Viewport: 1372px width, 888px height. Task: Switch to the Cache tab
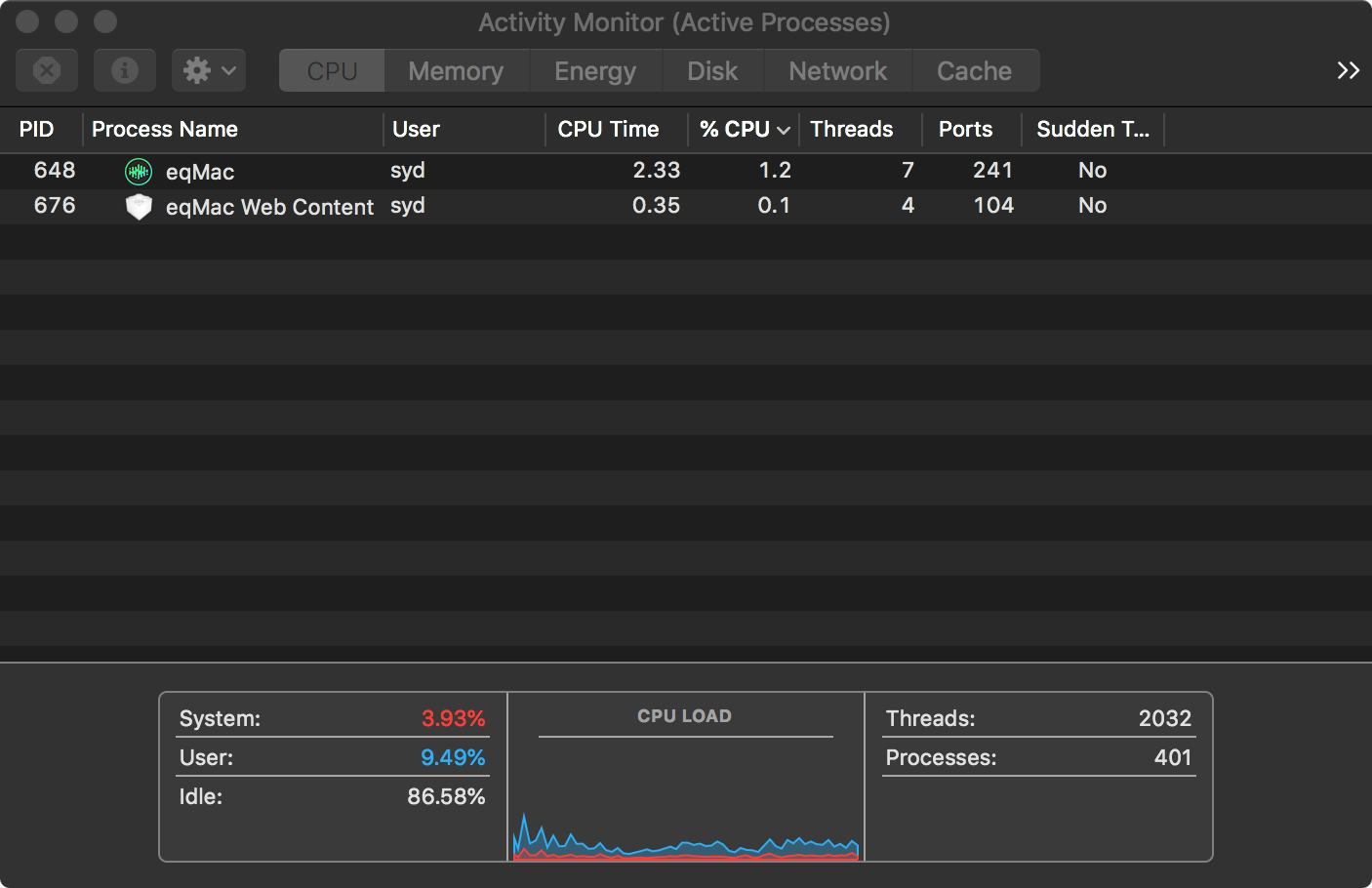(x=974, y=70)
